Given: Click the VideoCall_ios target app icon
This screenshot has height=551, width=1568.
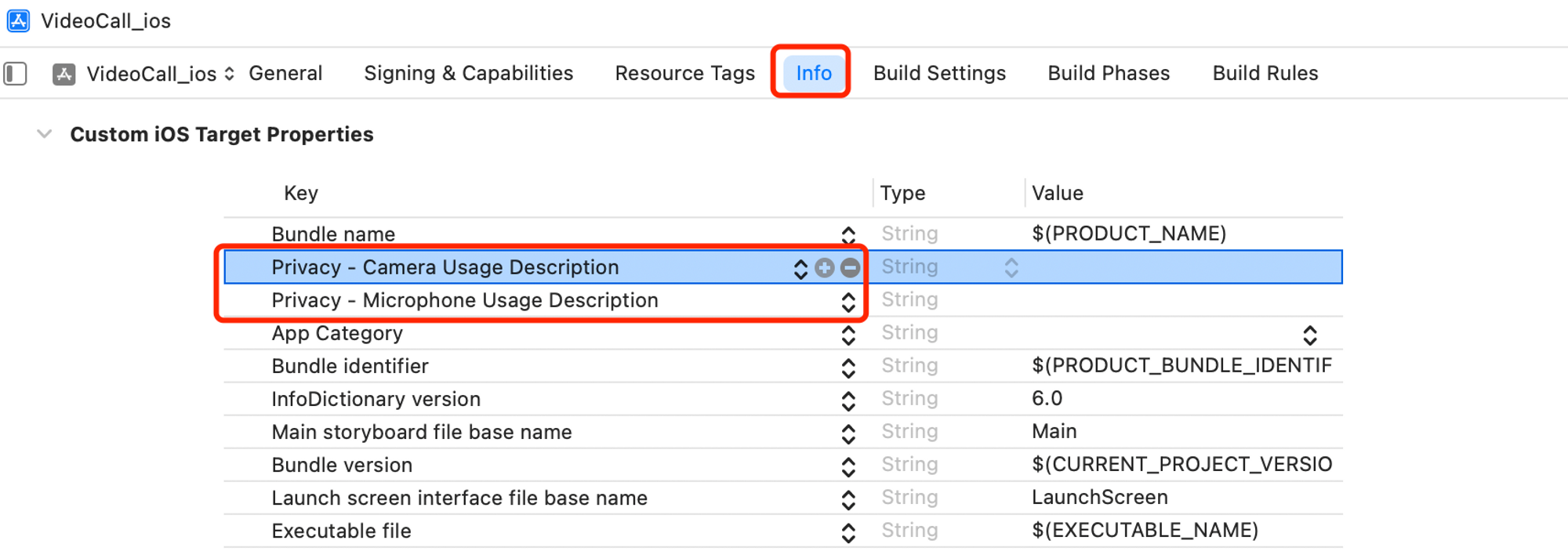Looking at the screenshot, I should (64, 74).
